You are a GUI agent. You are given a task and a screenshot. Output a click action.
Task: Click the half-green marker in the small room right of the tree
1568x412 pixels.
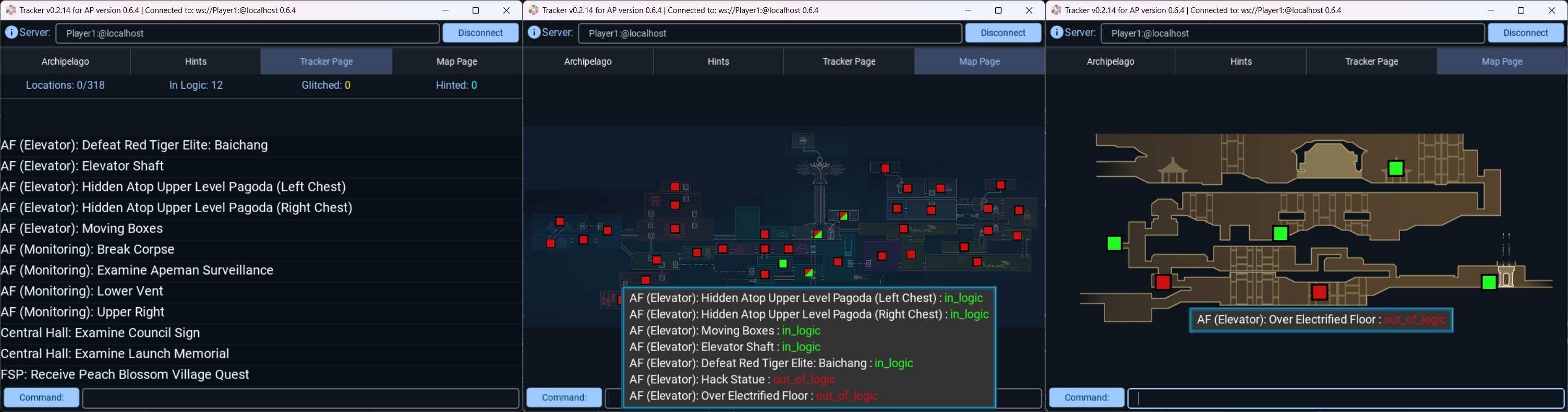pyautogui.click(x=843, y=216)
